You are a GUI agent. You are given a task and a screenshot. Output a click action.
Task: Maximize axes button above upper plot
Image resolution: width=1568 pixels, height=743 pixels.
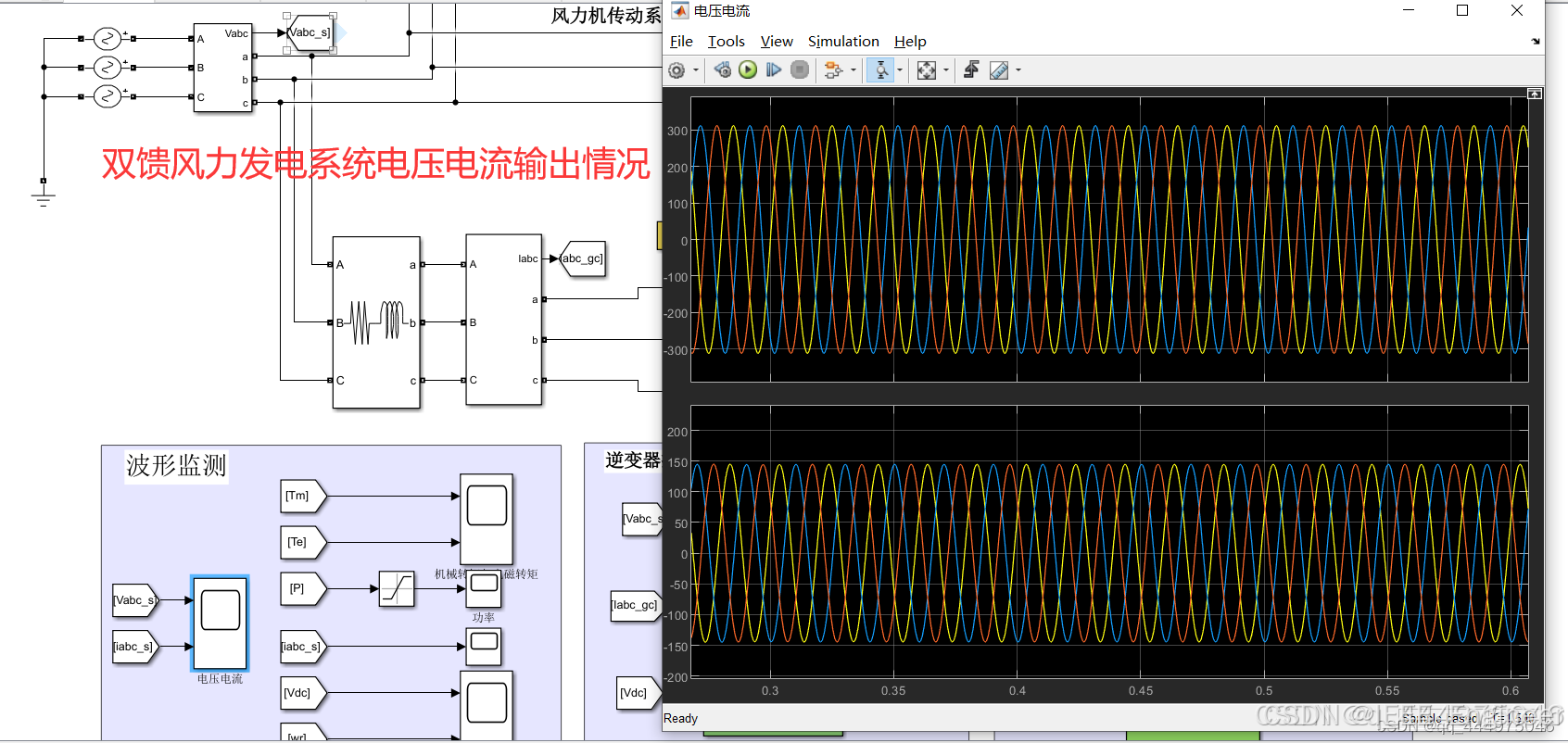click(x=1535, y=94)
